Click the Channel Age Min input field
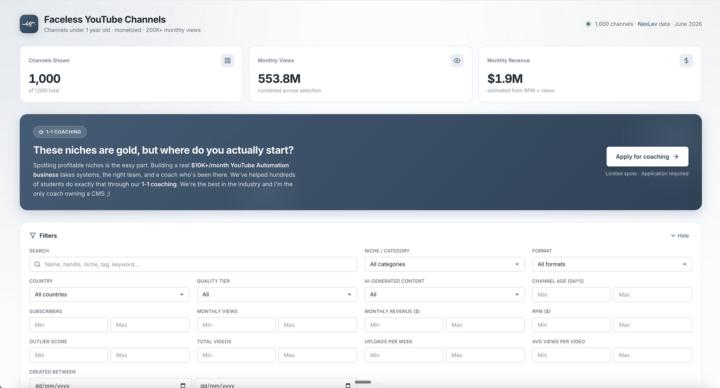720x388 pixels. pyautogui.click(x=571, y=295)
